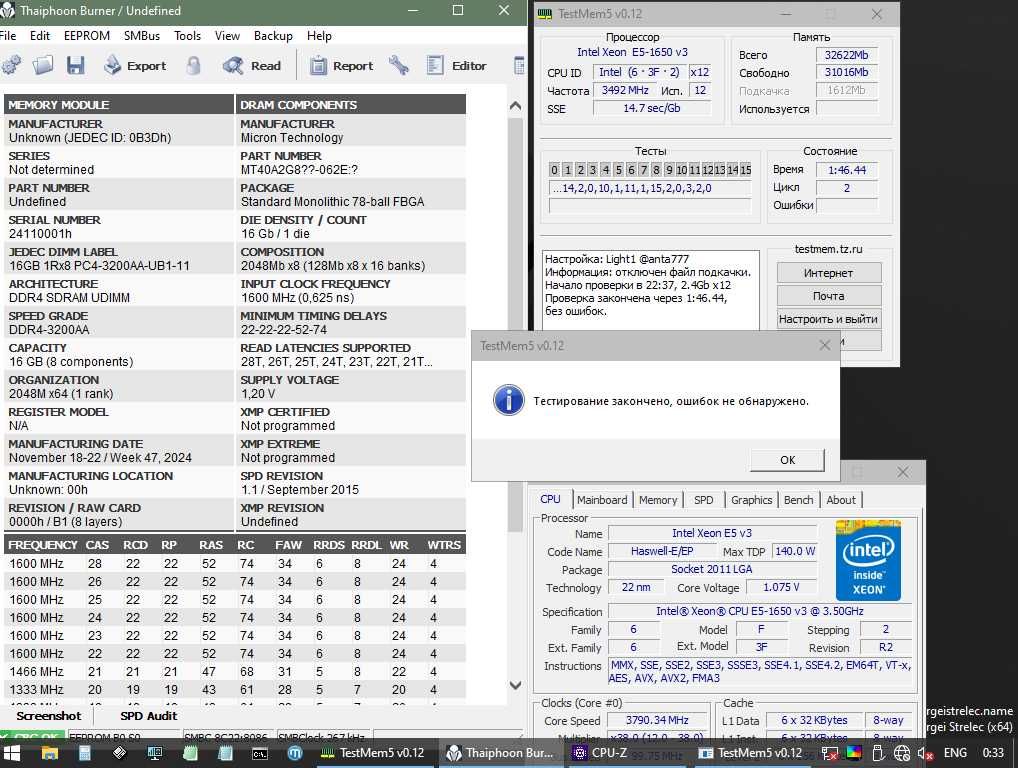Switch to TestMem5 v0.12 taskbar button with green icon
Screen dimensions: 1018x768
373,753
